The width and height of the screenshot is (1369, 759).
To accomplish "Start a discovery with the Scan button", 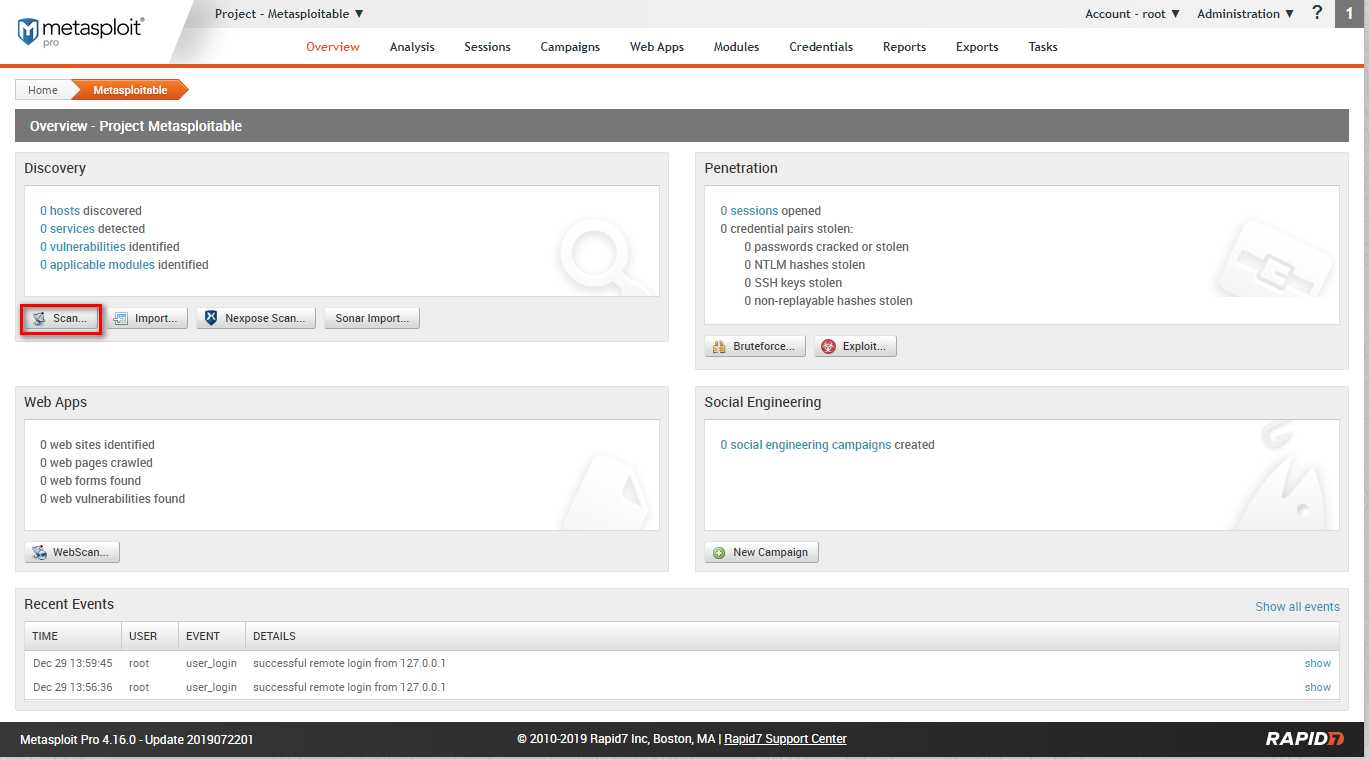I will pyautogui.click(x=62, y=319).
